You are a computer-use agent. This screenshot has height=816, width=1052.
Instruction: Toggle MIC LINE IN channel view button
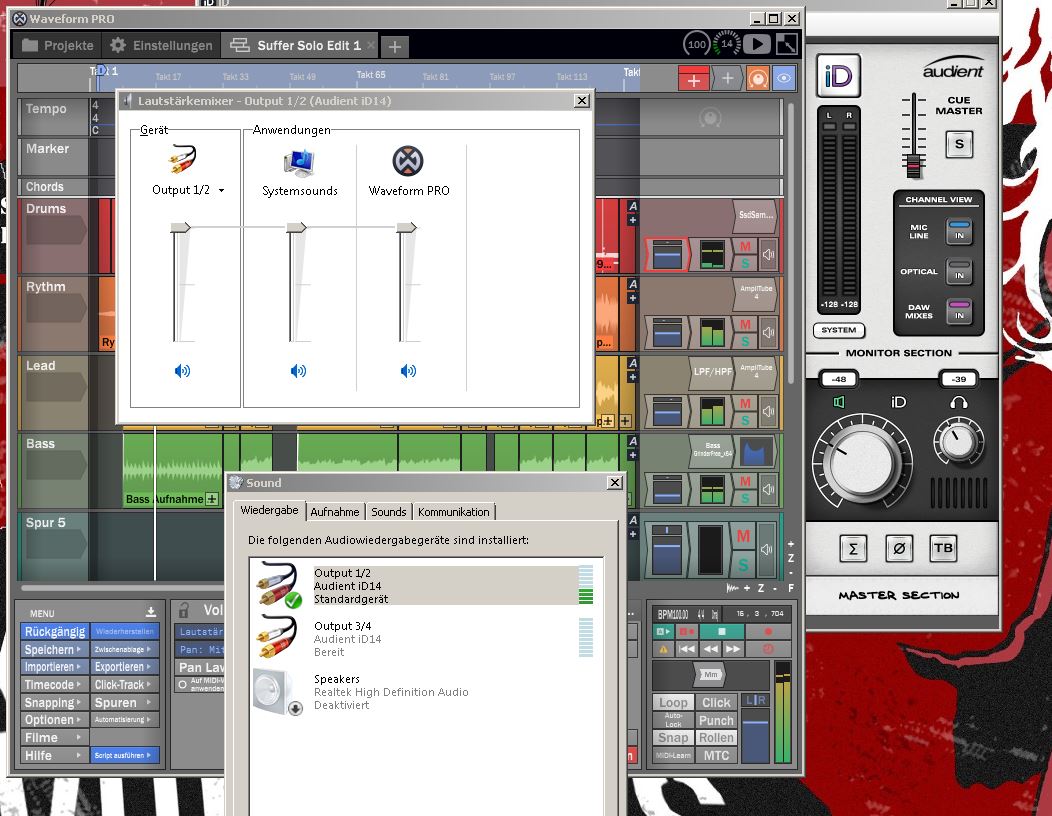tap(959, 231)
